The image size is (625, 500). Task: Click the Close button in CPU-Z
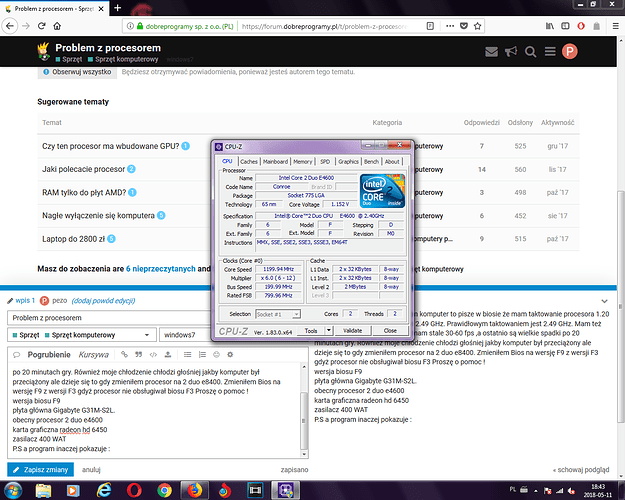tap(390, 331)
